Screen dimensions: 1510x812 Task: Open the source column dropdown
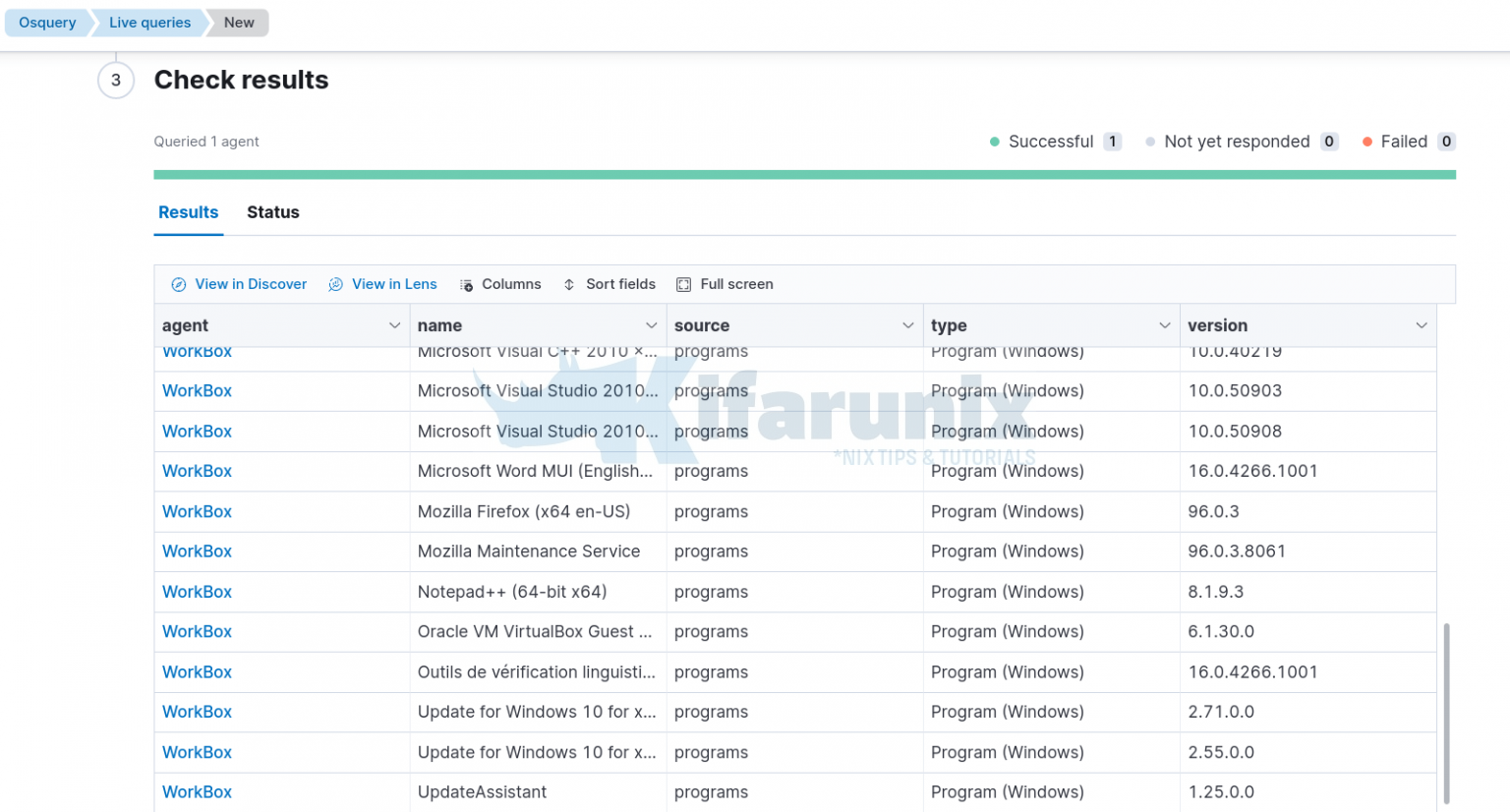click(908, 324)
